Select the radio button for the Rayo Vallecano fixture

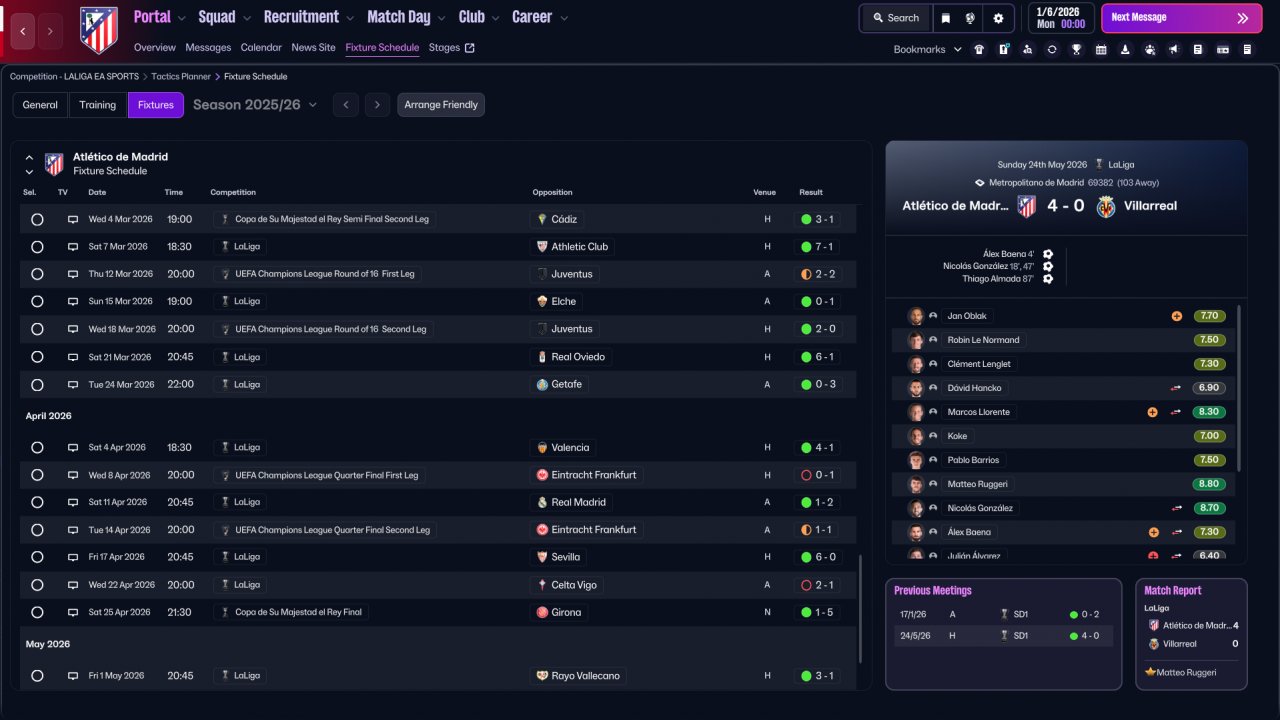37,676
